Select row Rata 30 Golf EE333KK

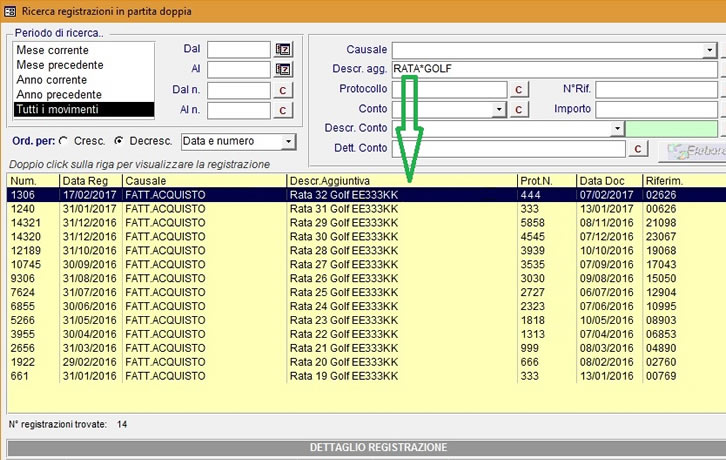click(x=367, y=236)
